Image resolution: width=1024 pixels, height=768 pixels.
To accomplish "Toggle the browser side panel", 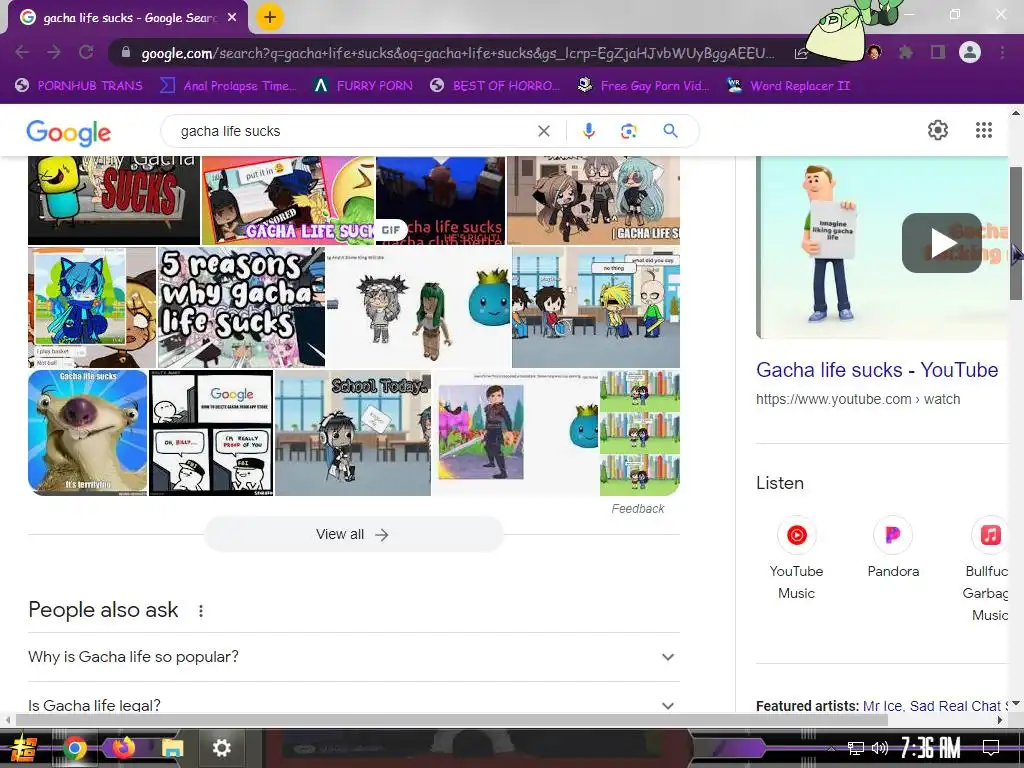I will pos(938,52).
